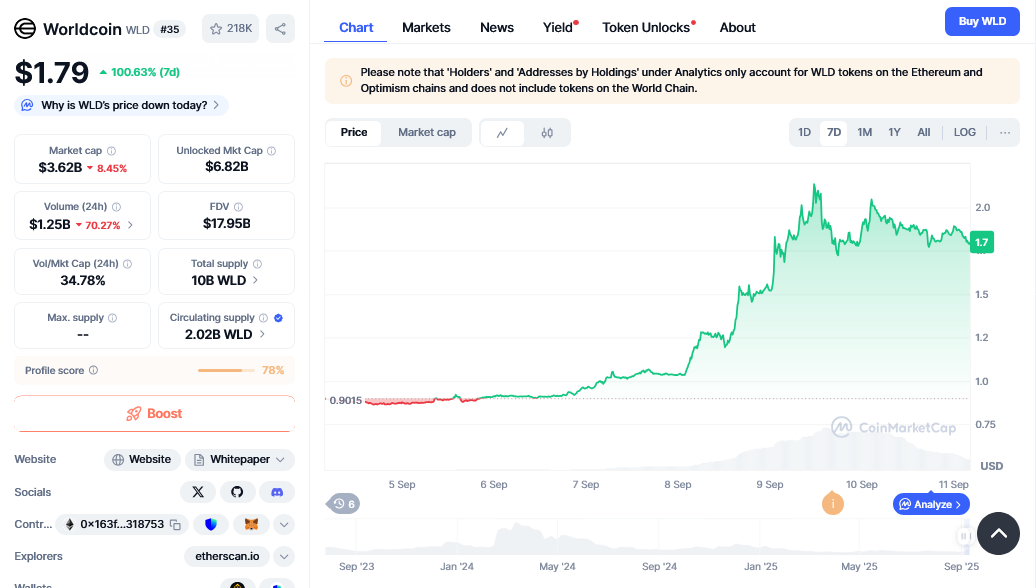This screenshot has width=1036, height=588.
Task: Click the #35 rank badge
Action: 170,29
